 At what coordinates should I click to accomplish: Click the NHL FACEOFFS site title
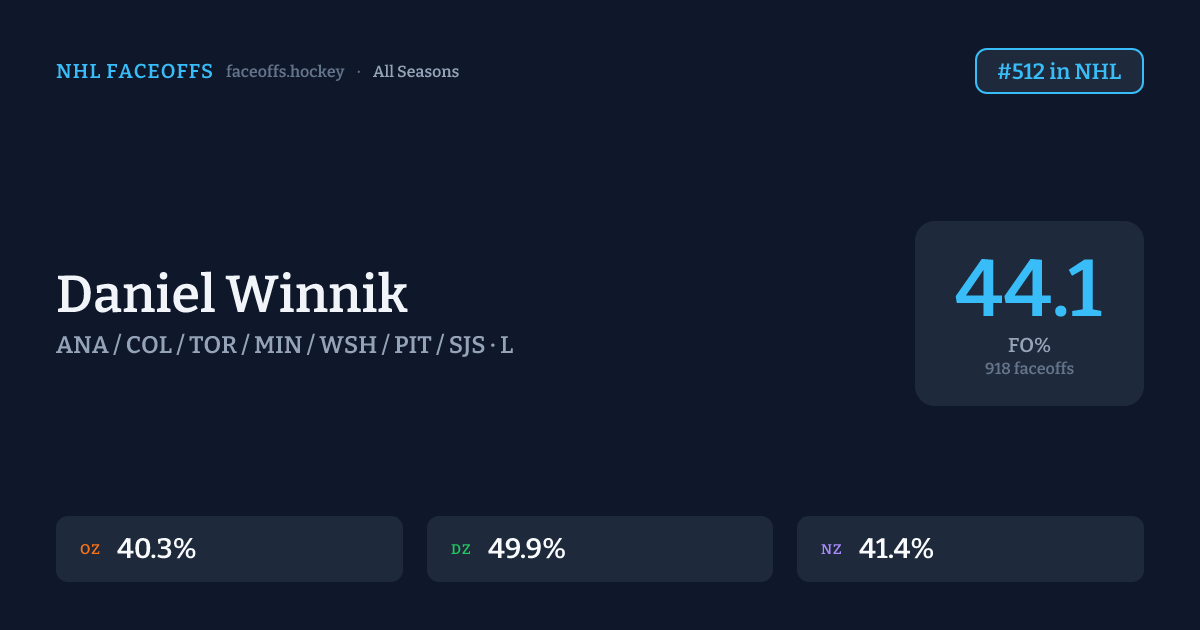coord(134,72)
